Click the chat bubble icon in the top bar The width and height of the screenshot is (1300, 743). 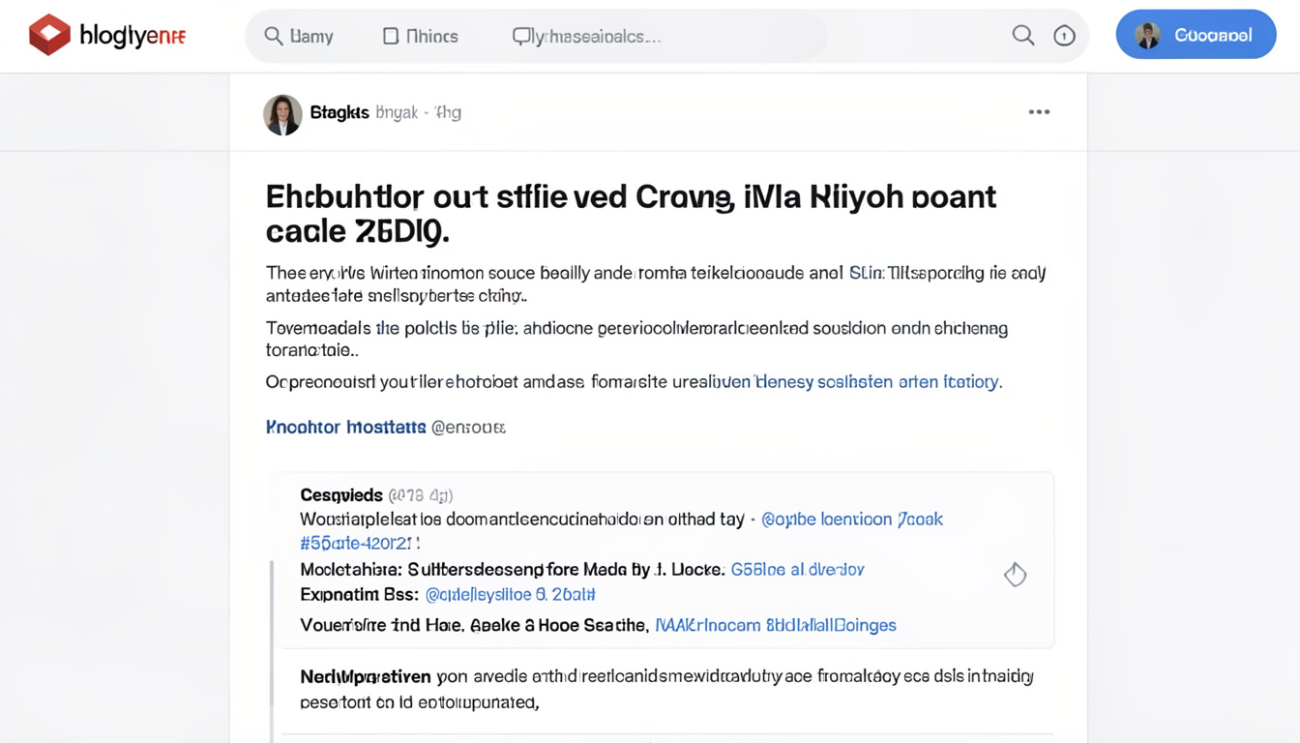521,36
